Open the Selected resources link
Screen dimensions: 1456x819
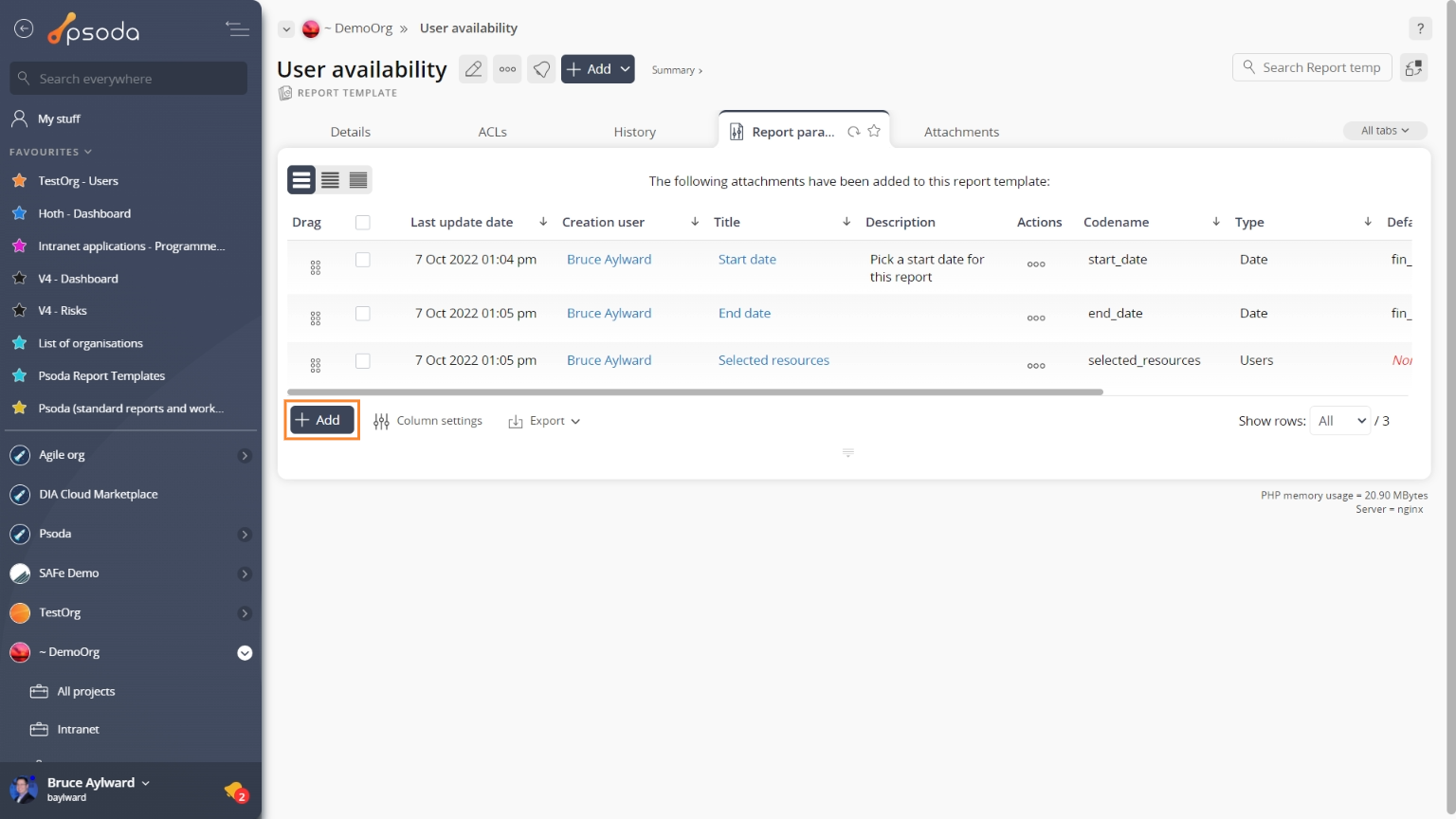pos(773,360)
